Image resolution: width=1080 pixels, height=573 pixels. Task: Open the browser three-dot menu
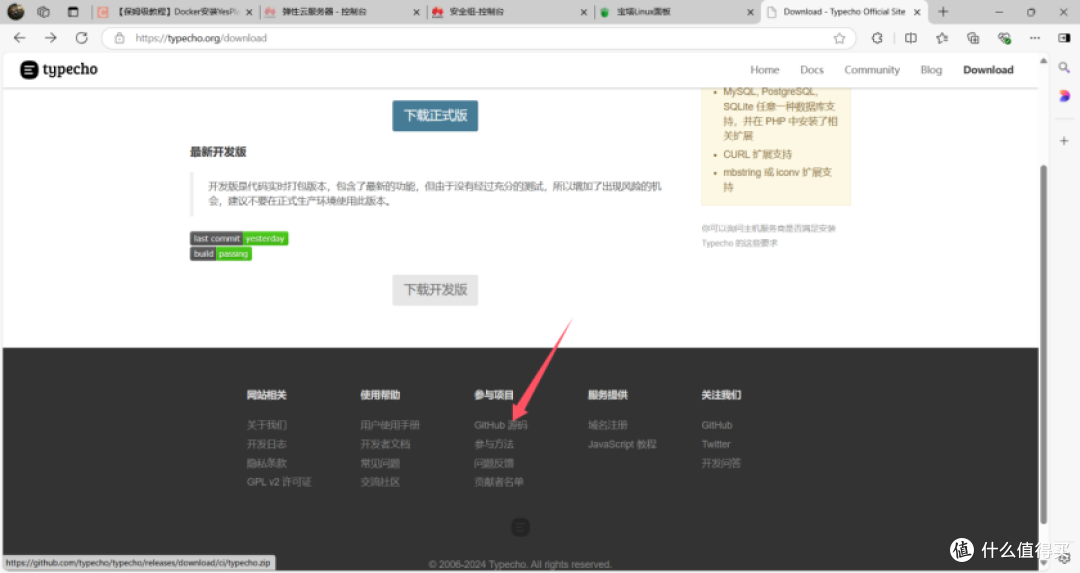1035,38
